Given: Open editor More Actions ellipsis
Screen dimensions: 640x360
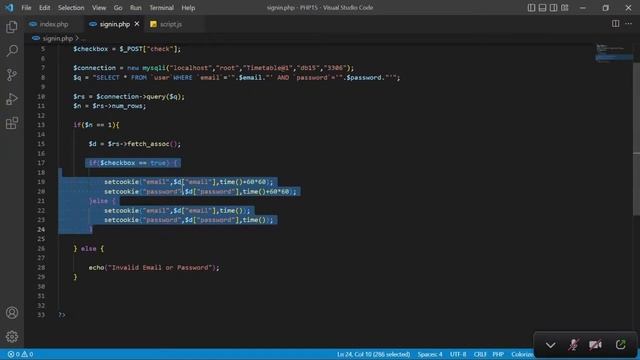Looking at the screenshot, I should tap(628, 24).
